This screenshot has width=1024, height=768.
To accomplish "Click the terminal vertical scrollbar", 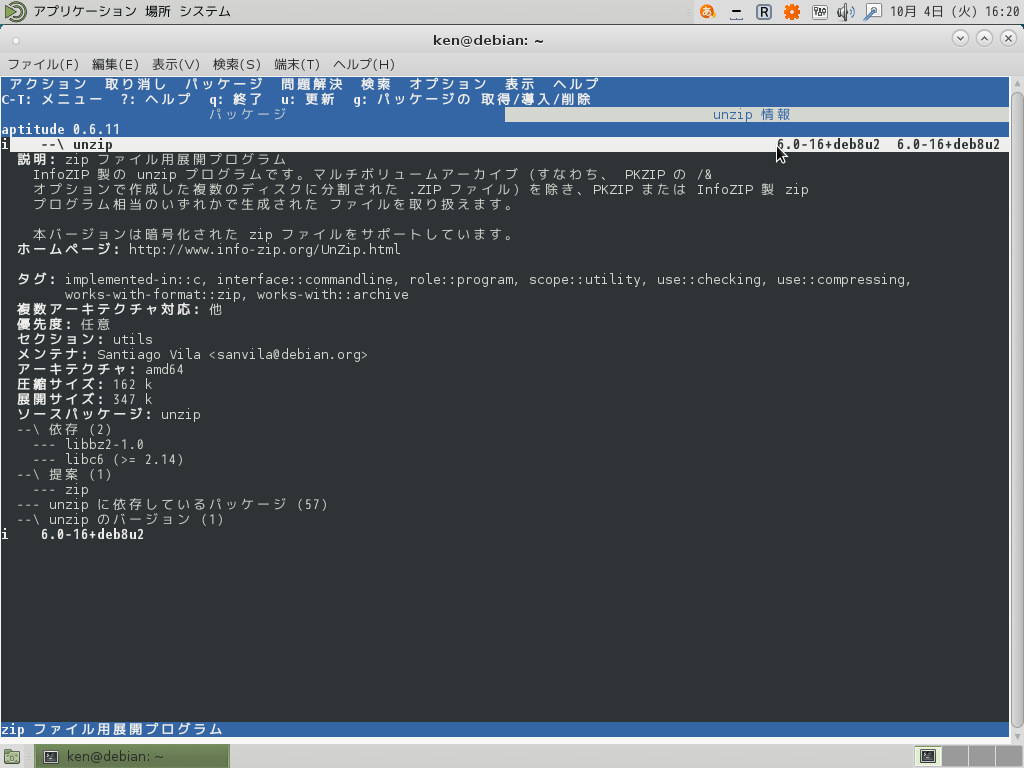I will click(x=1017, y=409).
